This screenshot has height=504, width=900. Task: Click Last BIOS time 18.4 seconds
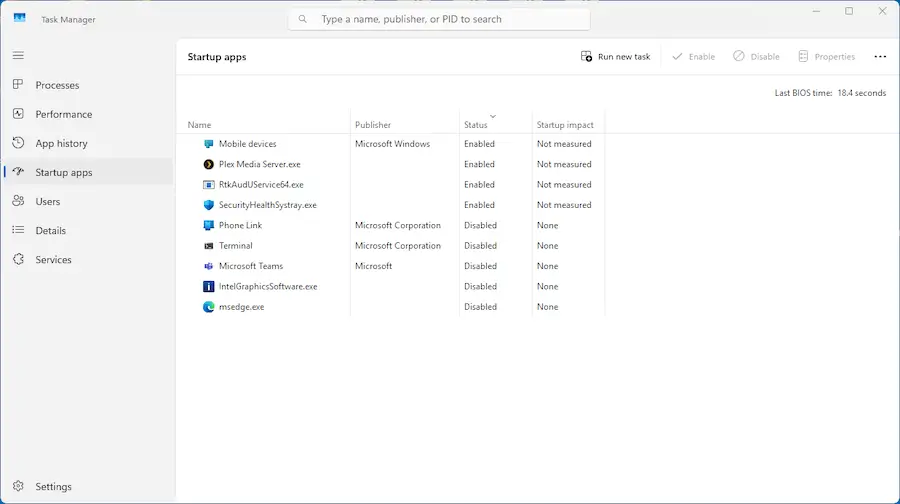830,93
